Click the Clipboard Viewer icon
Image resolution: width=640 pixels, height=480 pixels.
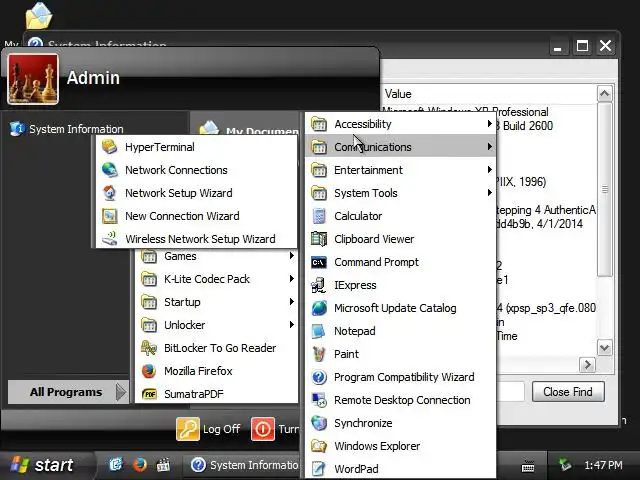(319, 239)
